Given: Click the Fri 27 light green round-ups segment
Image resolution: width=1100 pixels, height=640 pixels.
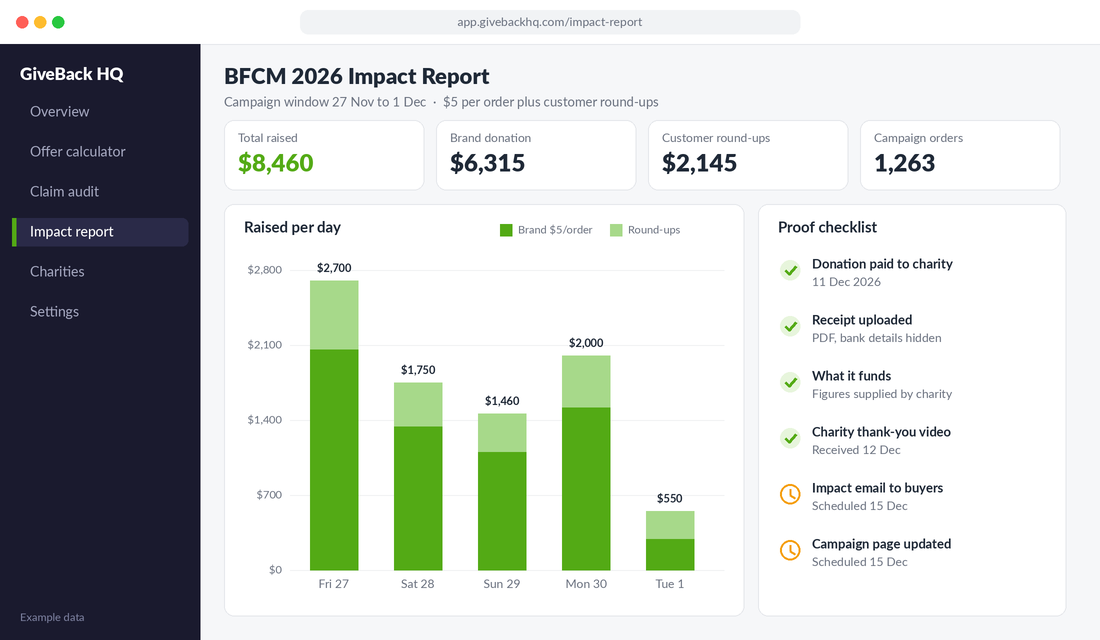Looking at the screenshot, I should tap(334, 315).
